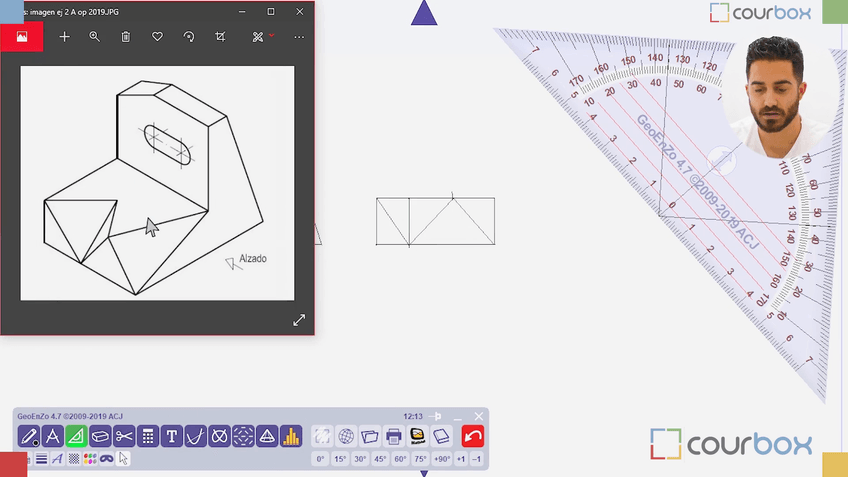Screen dimensions: 848x477
Task: Open the calculator tool
Action: point(148,436)
